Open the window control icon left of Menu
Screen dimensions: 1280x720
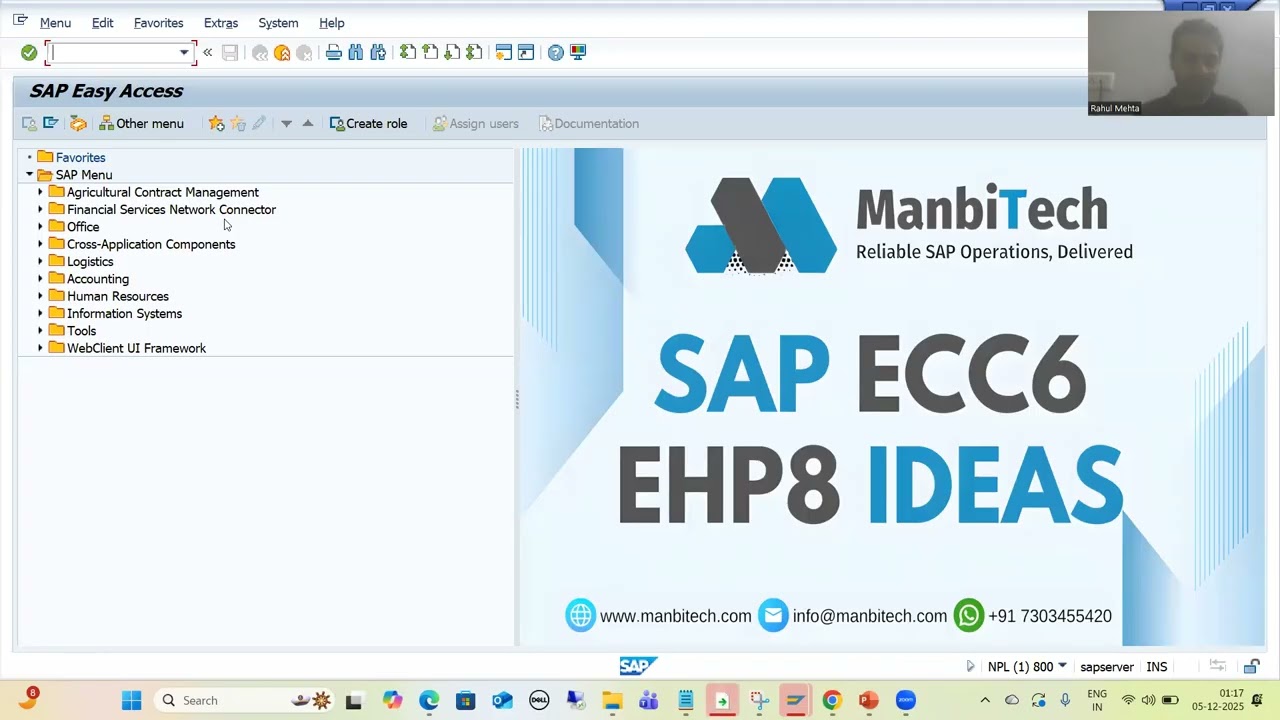(20, 21)
